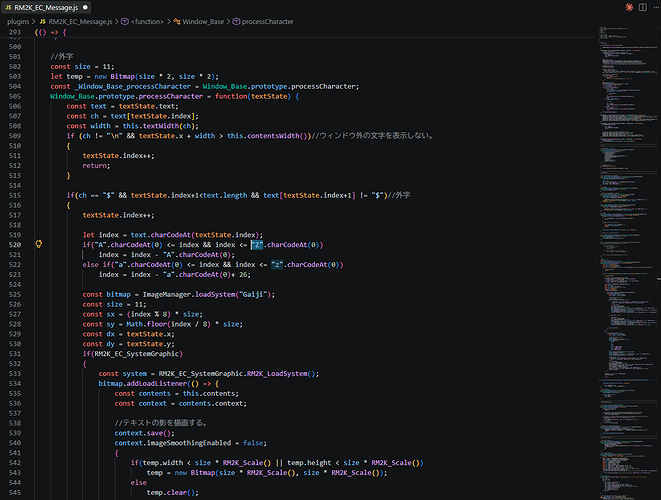Click the テキスト comment on line 538
Screen dimensions: 661x500
point(161,423)
